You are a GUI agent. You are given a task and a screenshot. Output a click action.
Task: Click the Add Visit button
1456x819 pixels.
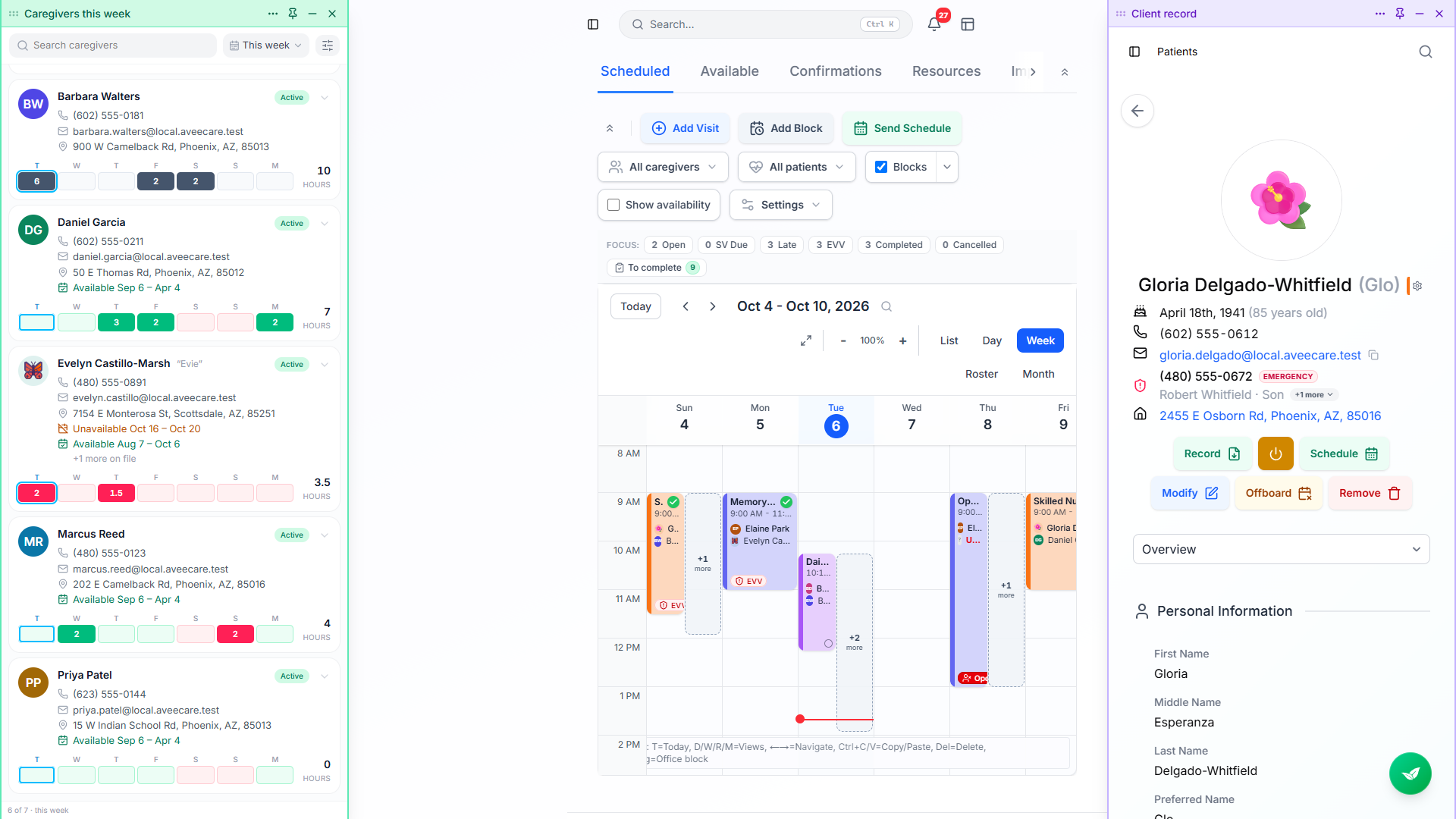click(686, 128)
